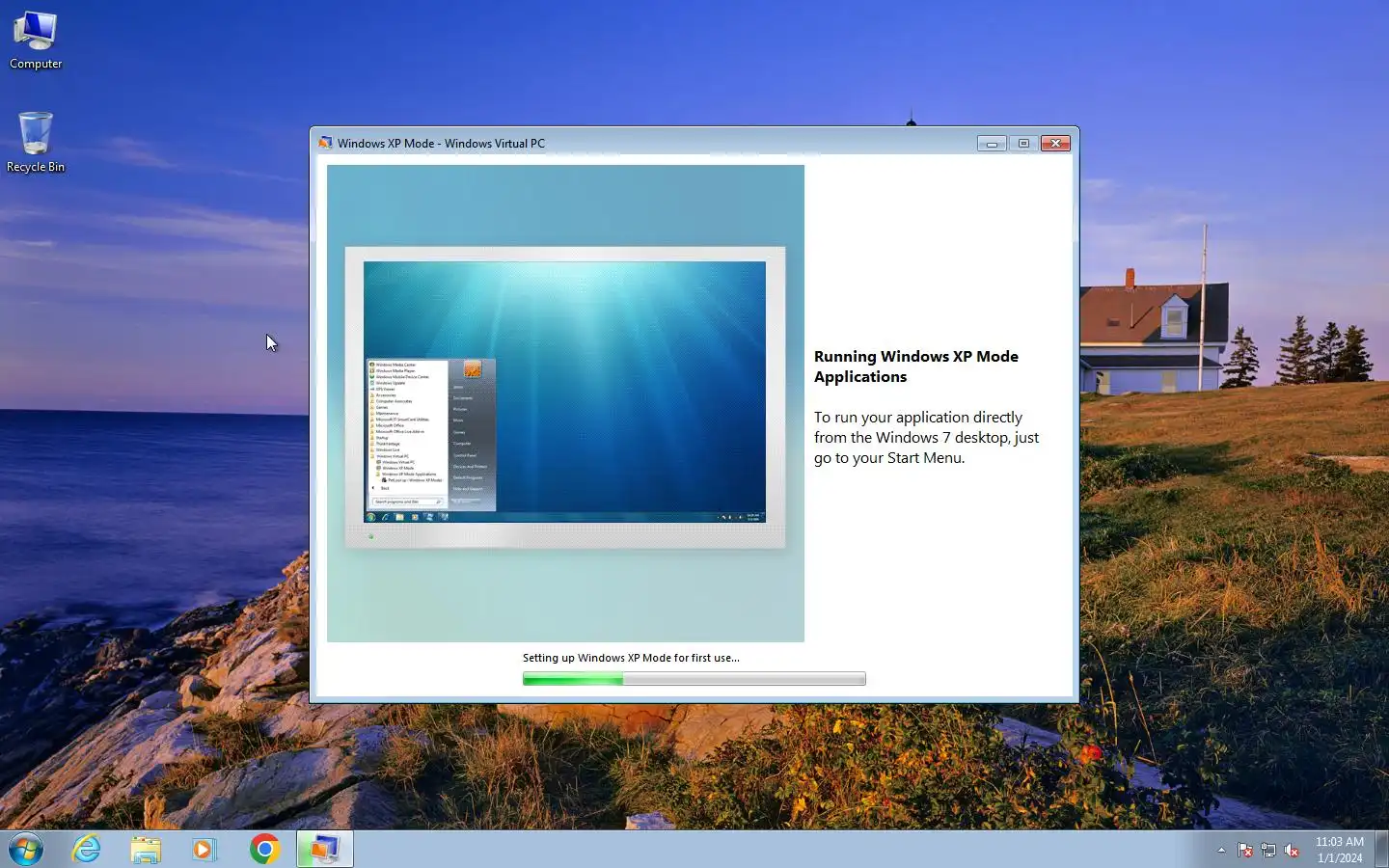Click the Windows XP Mode title bar icon
This screenshot has height=868, width=1389.
point(325,143)
